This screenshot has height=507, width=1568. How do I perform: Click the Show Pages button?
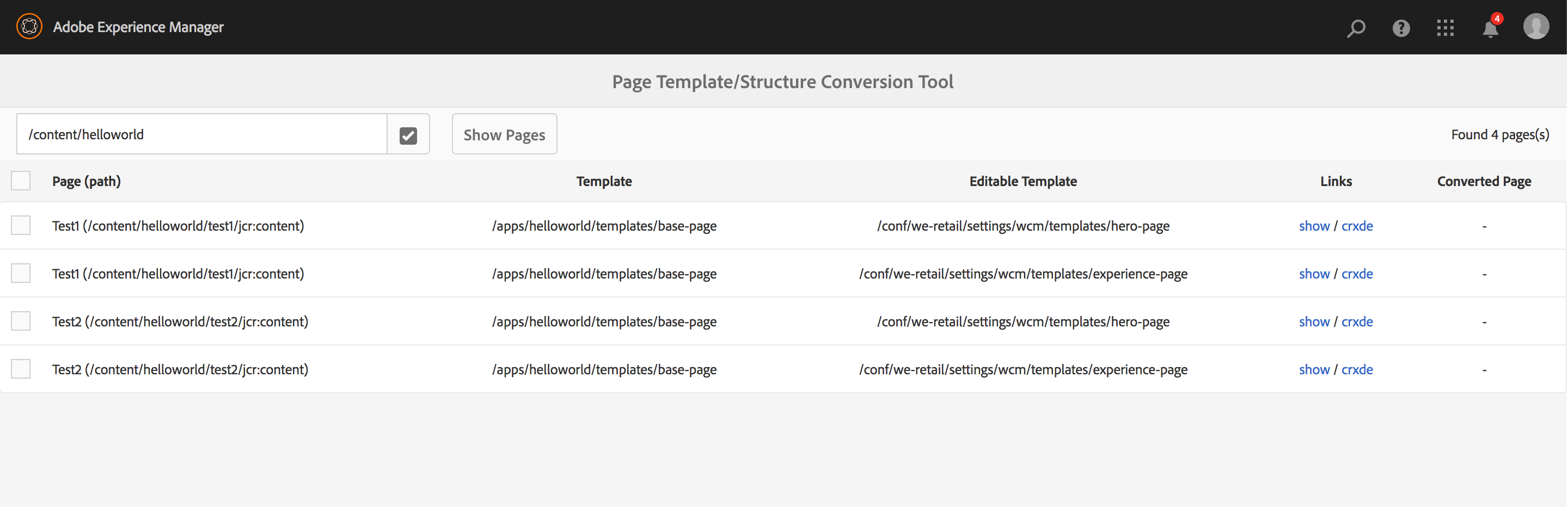[504, 134]
